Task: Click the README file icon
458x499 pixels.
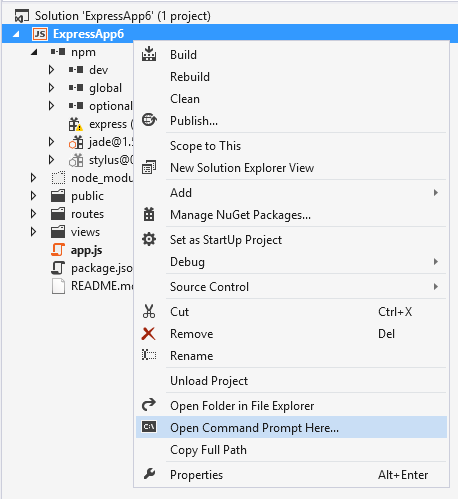Action: (x=58, y=286)
